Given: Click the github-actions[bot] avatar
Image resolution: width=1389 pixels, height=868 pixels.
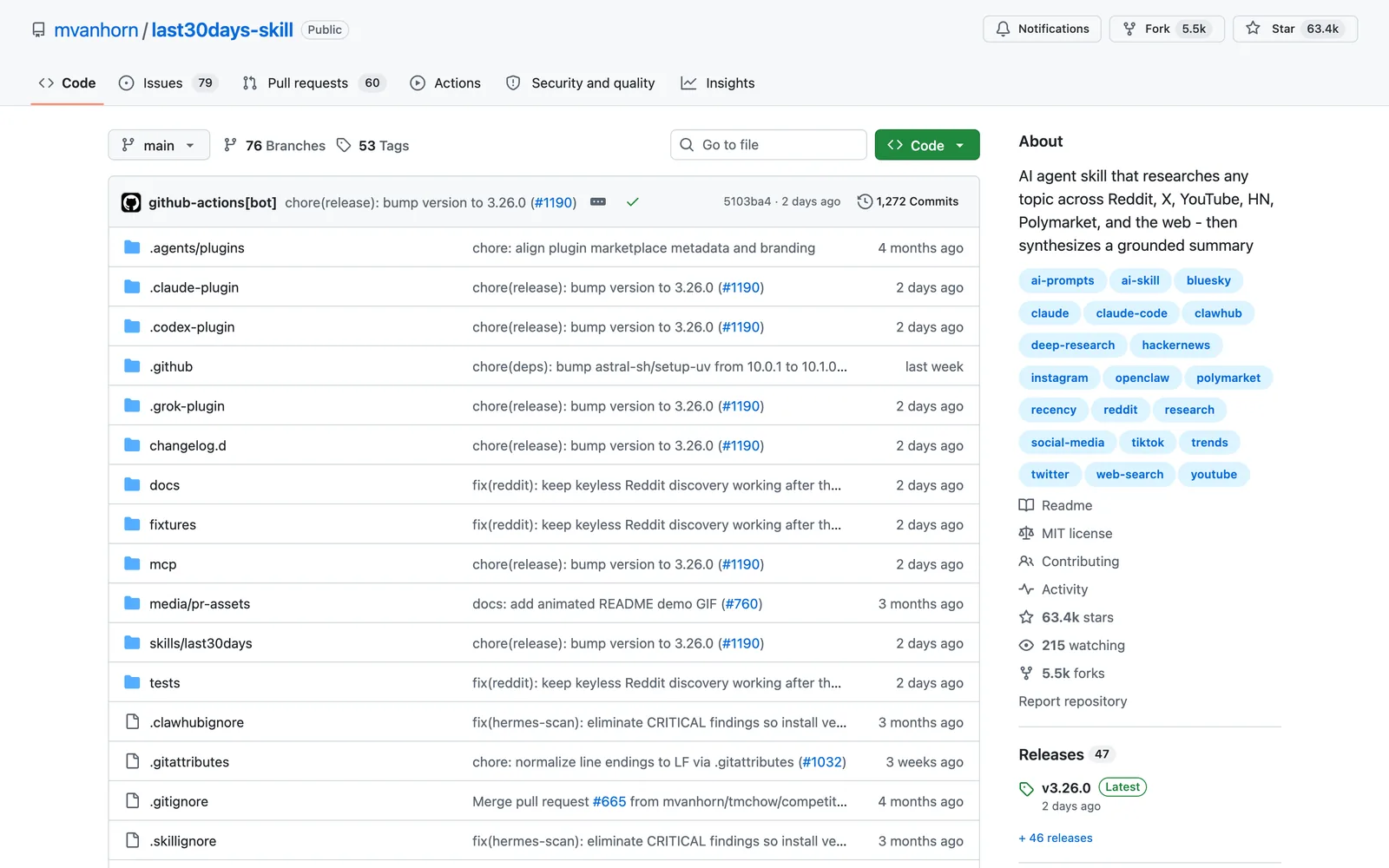Looking at the screenshot, I should [x=131, y=202].
